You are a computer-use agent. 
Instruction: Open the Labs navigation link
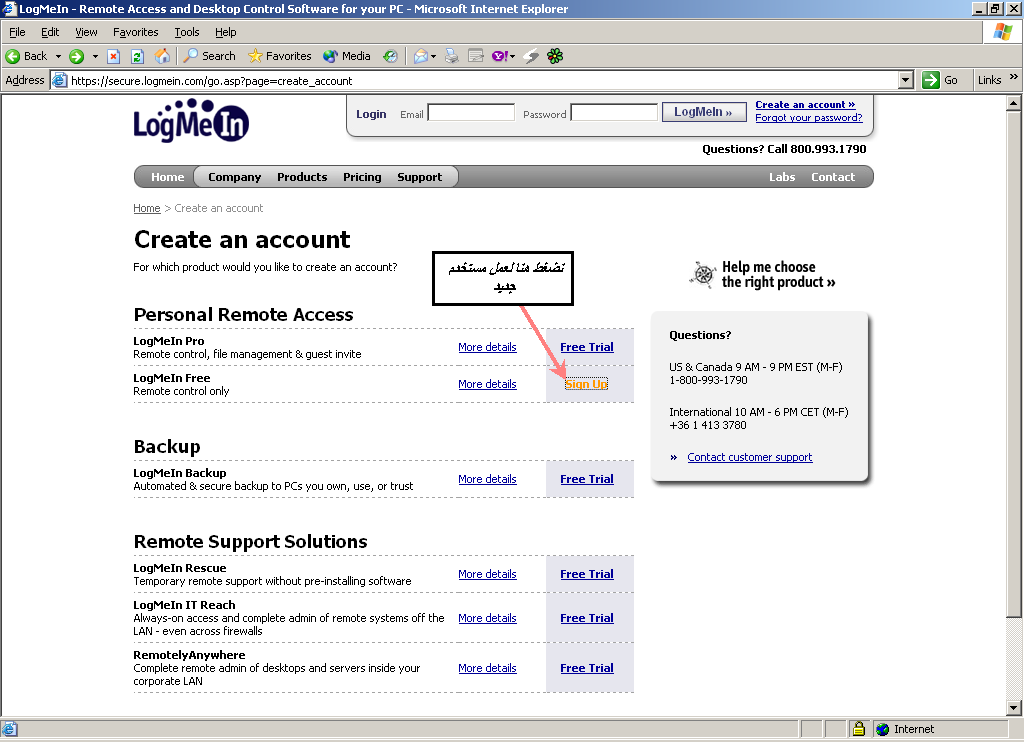point(782,177)
